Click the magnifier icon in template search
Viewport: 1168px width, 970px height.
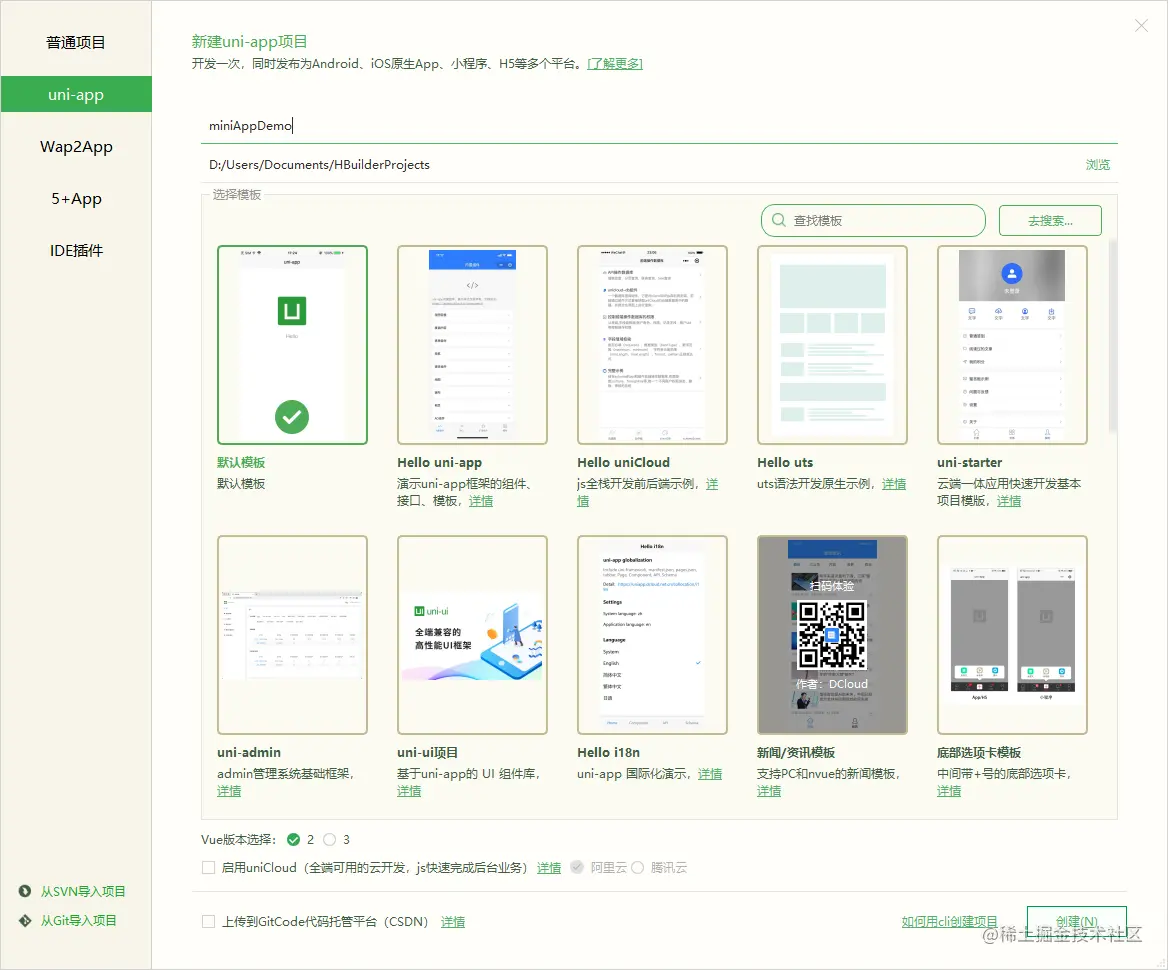point(778,221)
